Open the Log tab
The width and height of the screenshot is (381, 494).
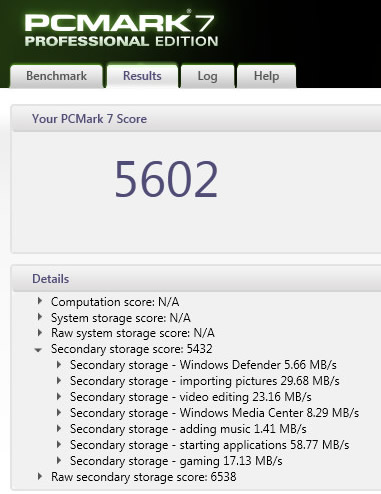click(207, 76)
